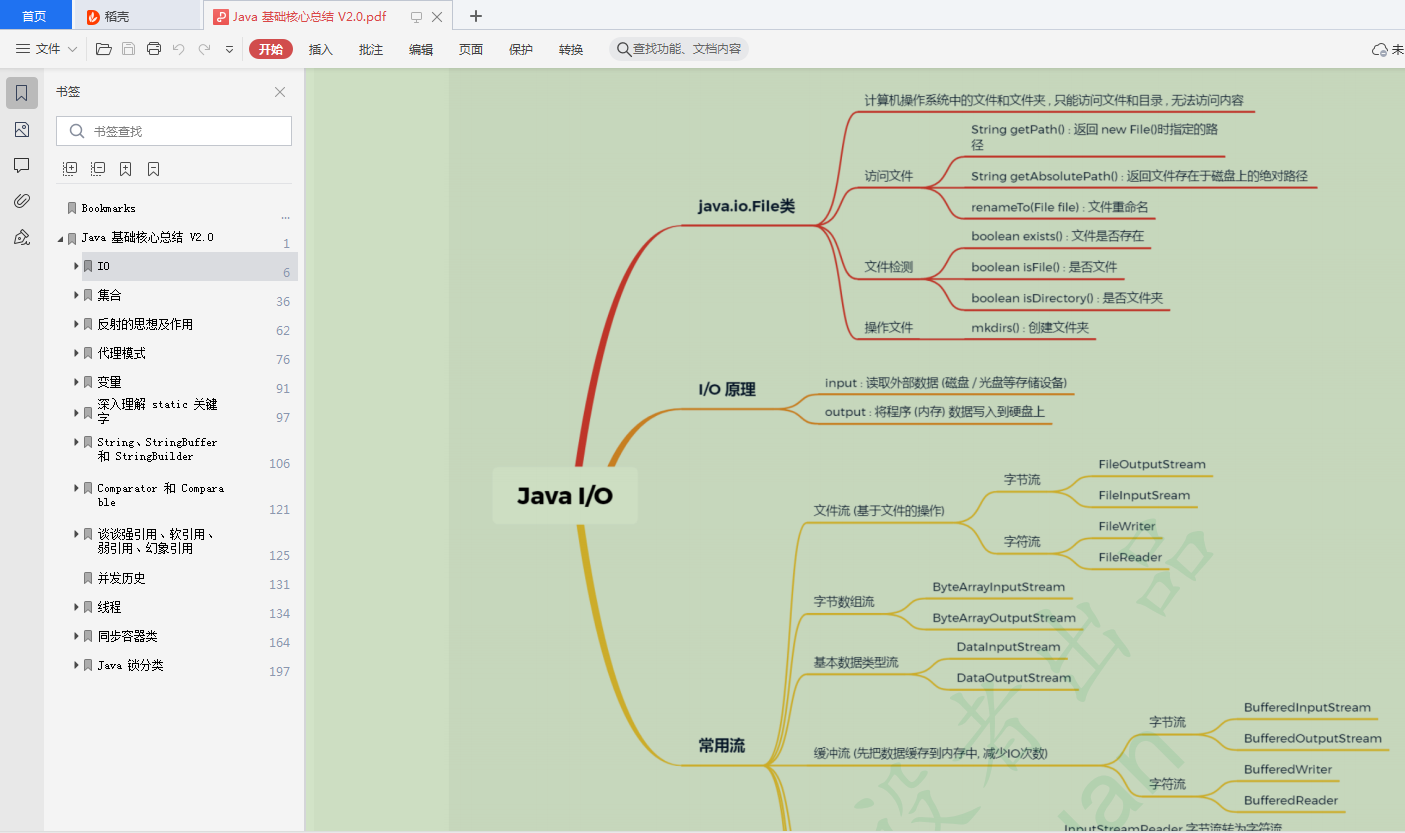The height and width of the screenshot is (833, 1405).
Task: Open the page thumbnails panel
Action: click(x=21, y=129)
